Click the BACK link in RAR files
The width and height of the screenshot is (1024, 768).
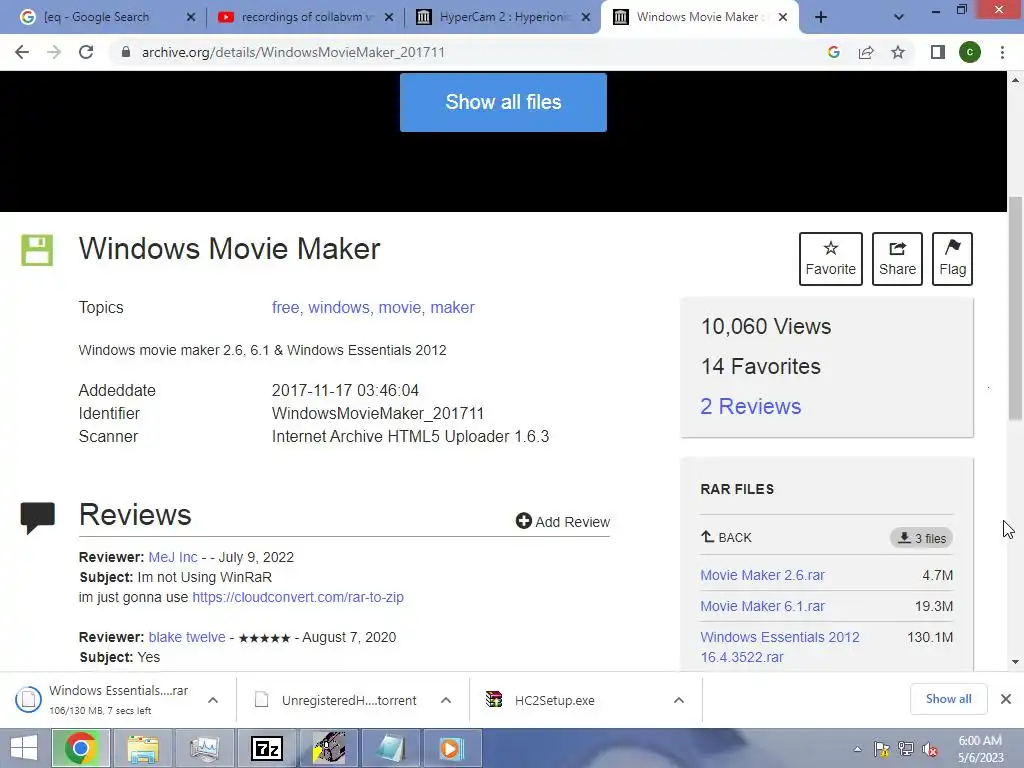[x=726, y=537]
